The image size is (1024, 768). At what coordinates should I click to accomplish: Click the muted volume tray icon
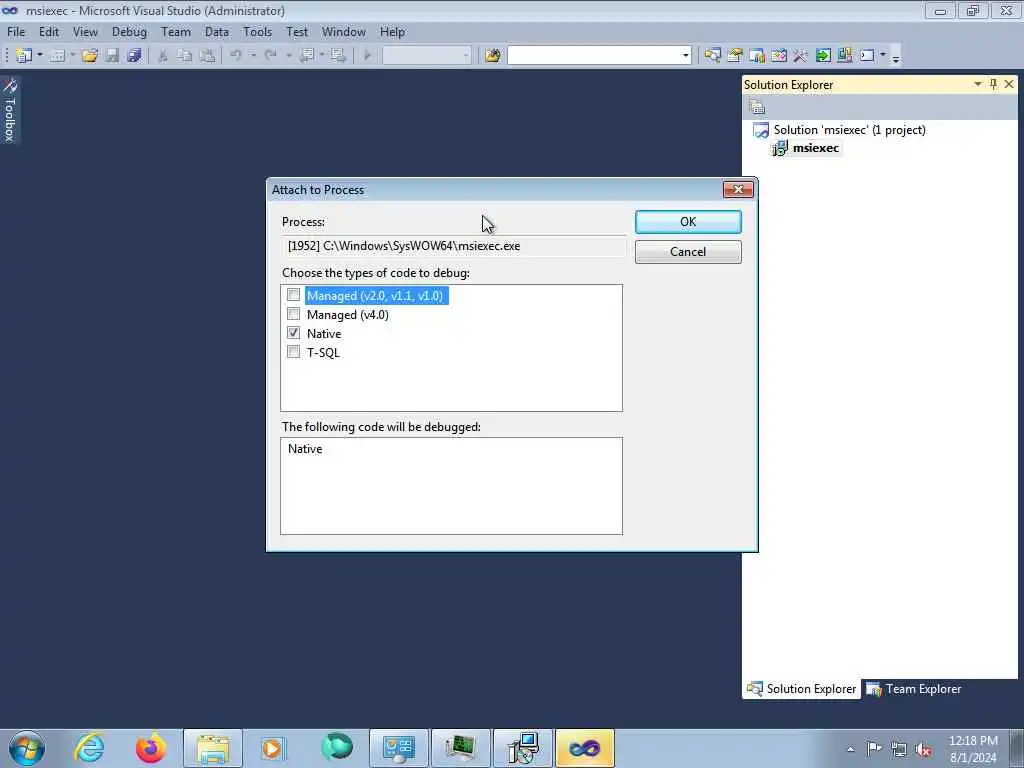pos(923,750)
